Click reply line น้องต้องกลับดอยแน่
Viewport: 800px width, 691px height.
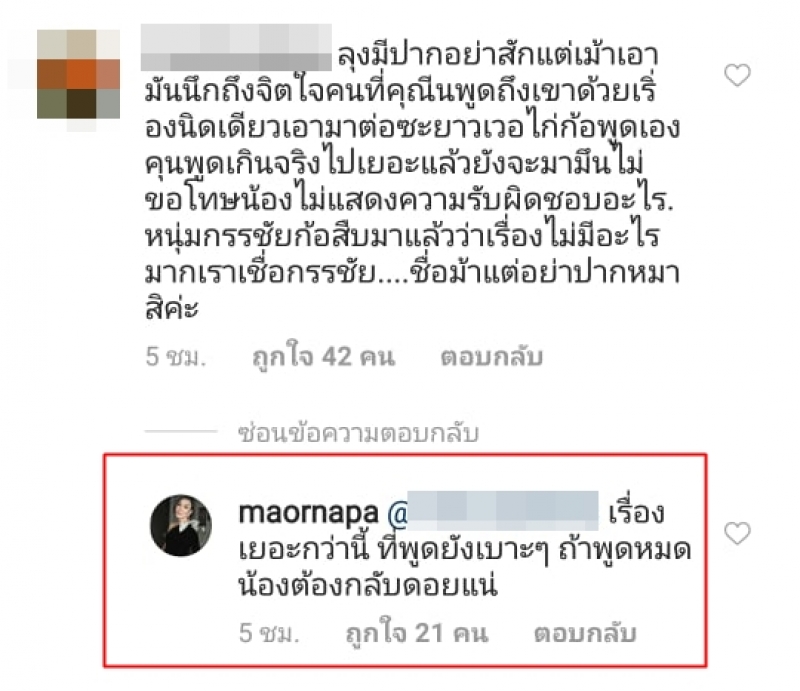click(368, 586)
